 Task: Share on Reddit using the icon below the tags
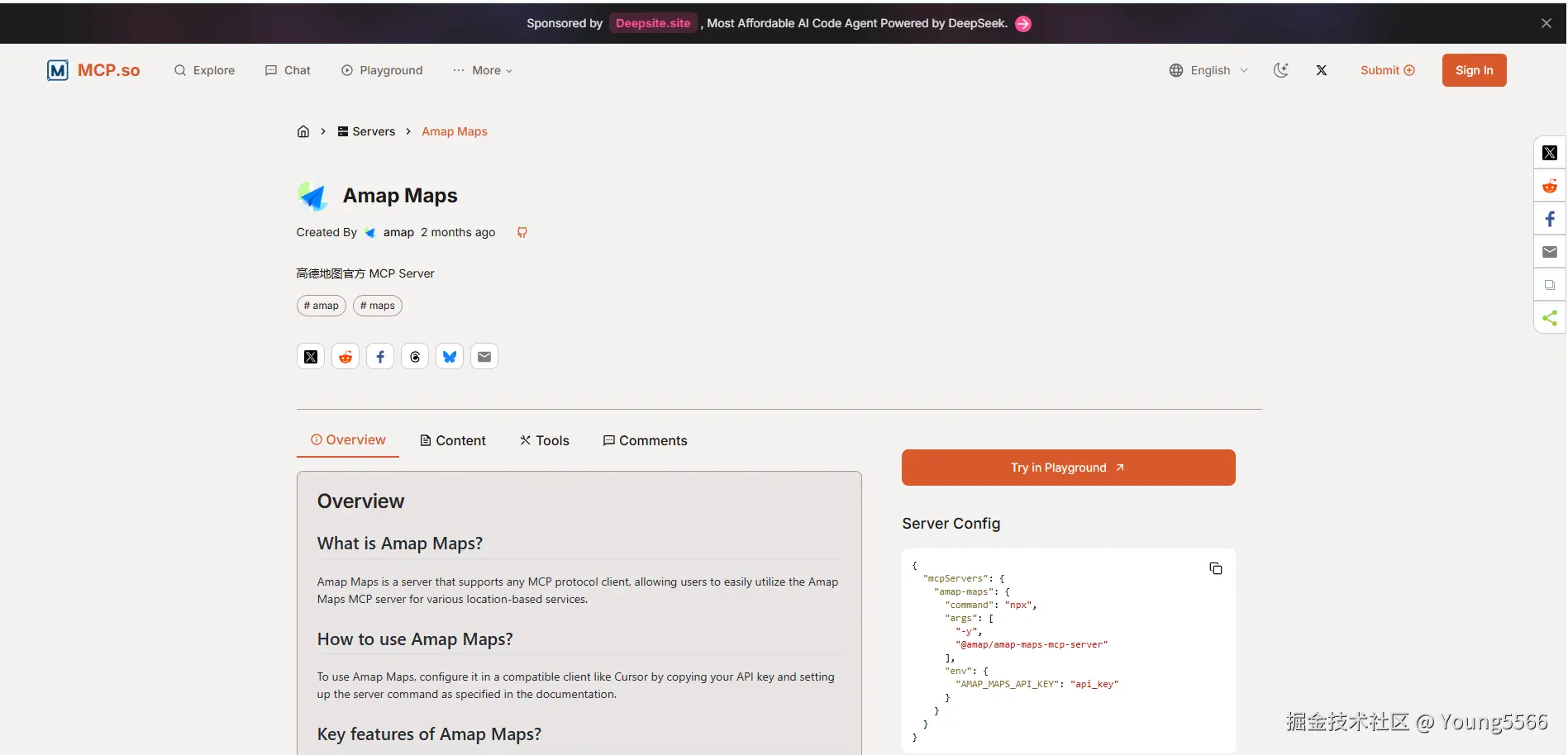pos(346,357)
